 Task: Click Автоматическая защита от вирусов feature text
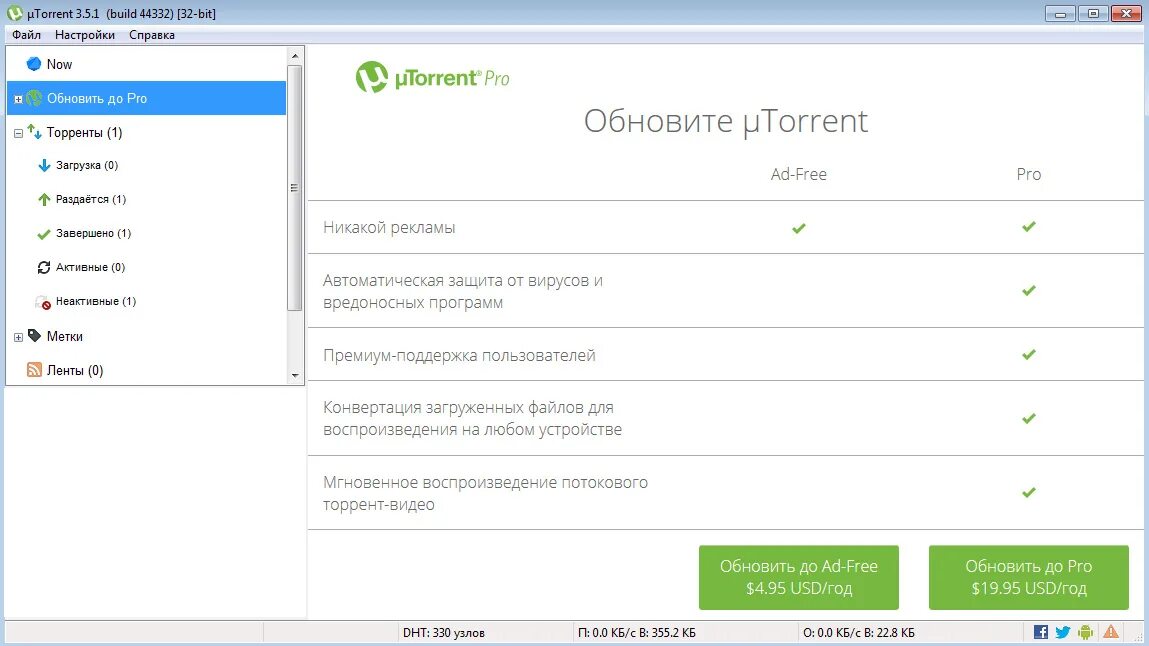[463, 291]
